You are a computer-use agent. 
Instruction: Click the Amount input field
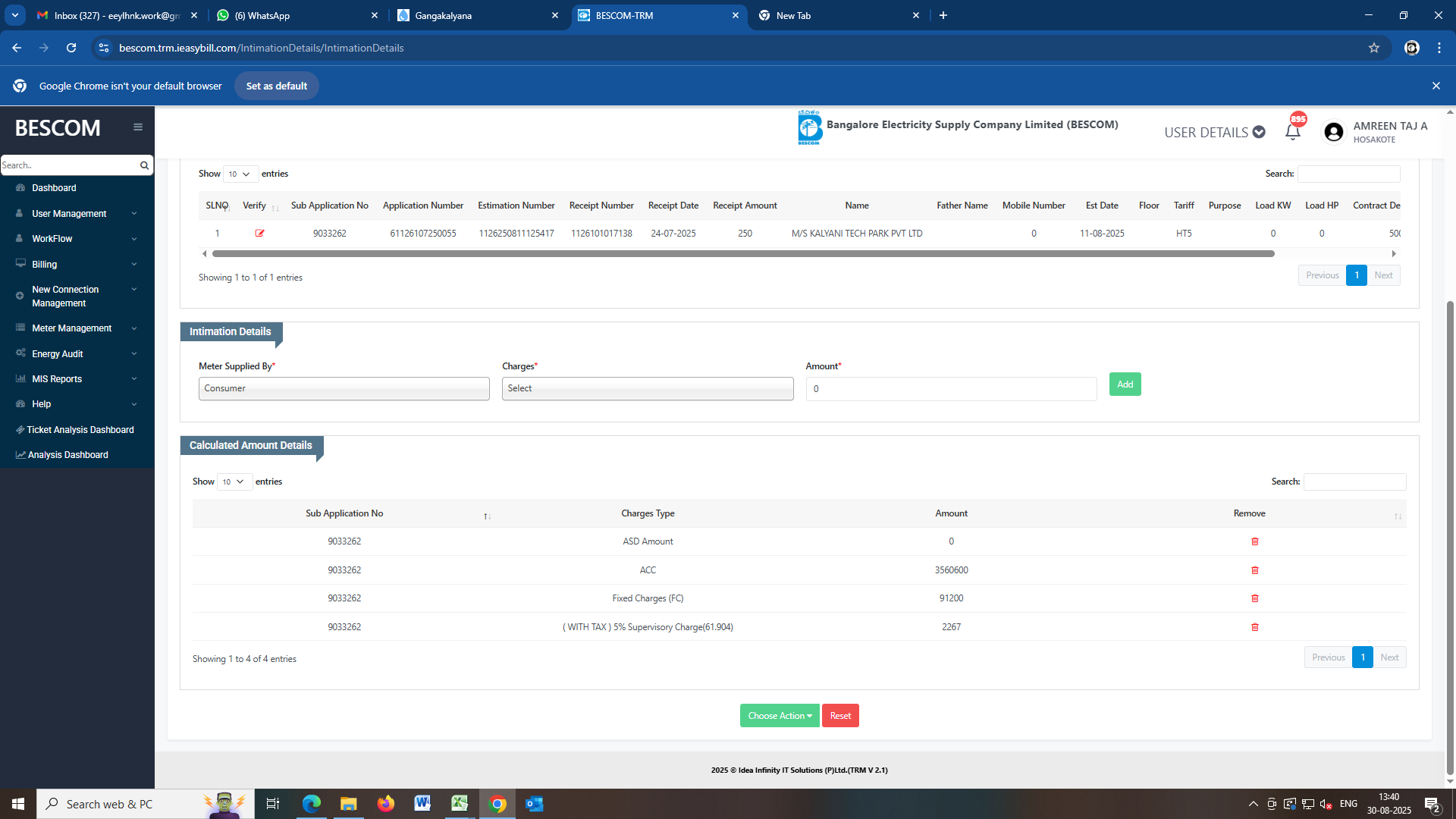(x=950, y=389)
